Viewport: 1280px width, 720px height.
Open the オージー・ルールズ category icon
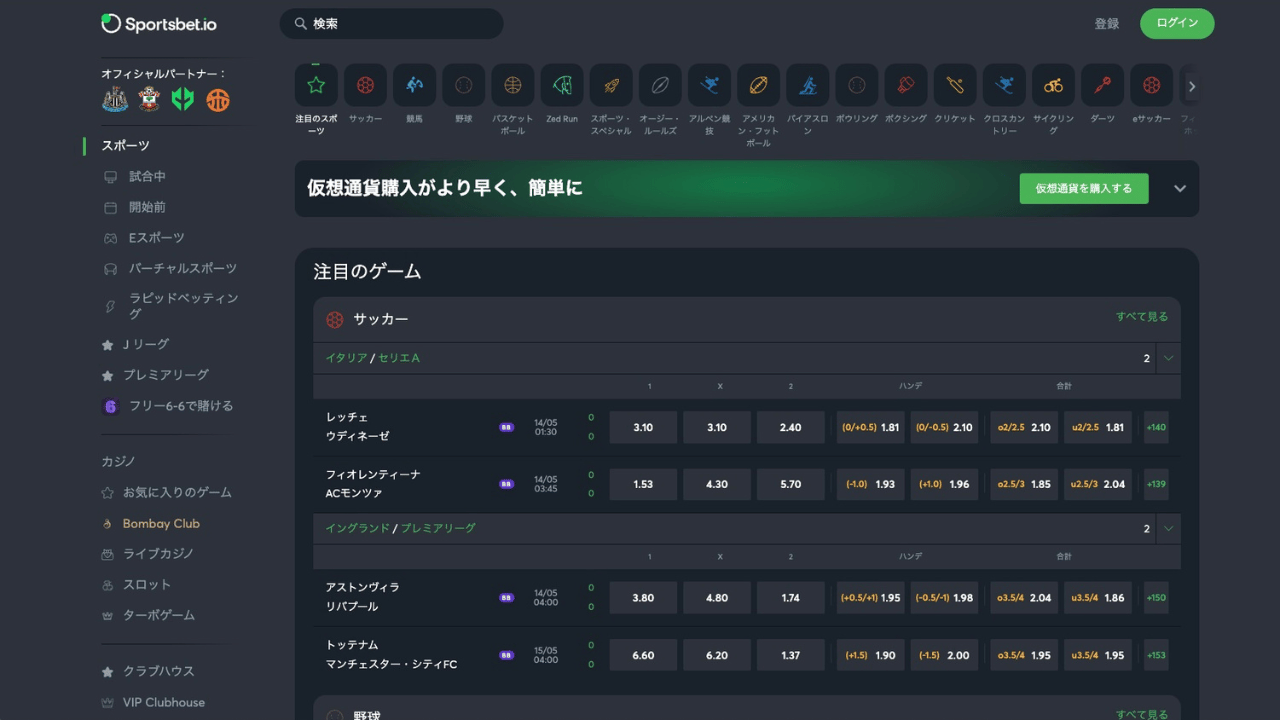tap(660, 85)
